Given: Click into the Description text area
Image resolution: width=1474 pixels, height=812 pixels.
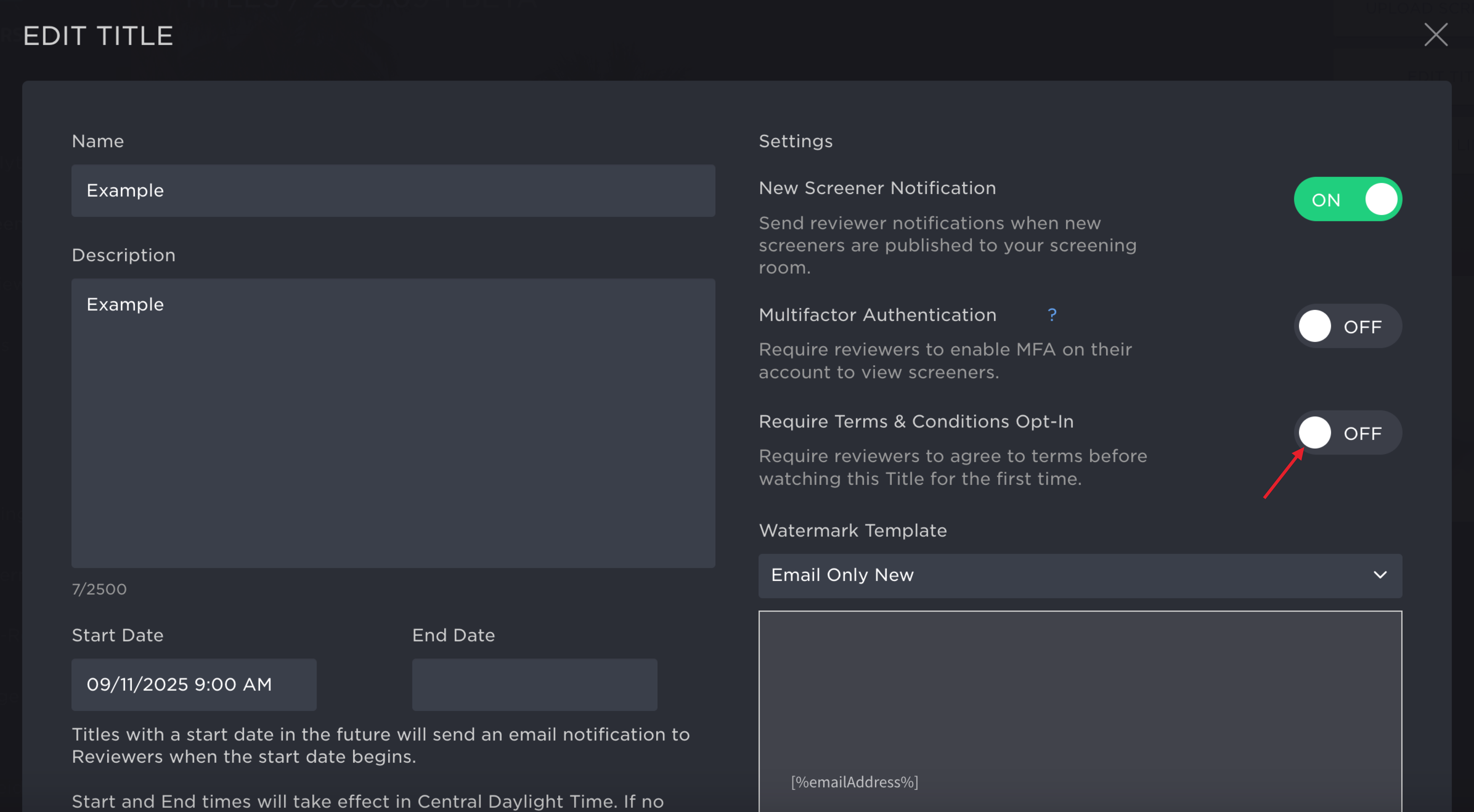Looking at the screenshot, I should pyautogui.click(x=393, y=424).
